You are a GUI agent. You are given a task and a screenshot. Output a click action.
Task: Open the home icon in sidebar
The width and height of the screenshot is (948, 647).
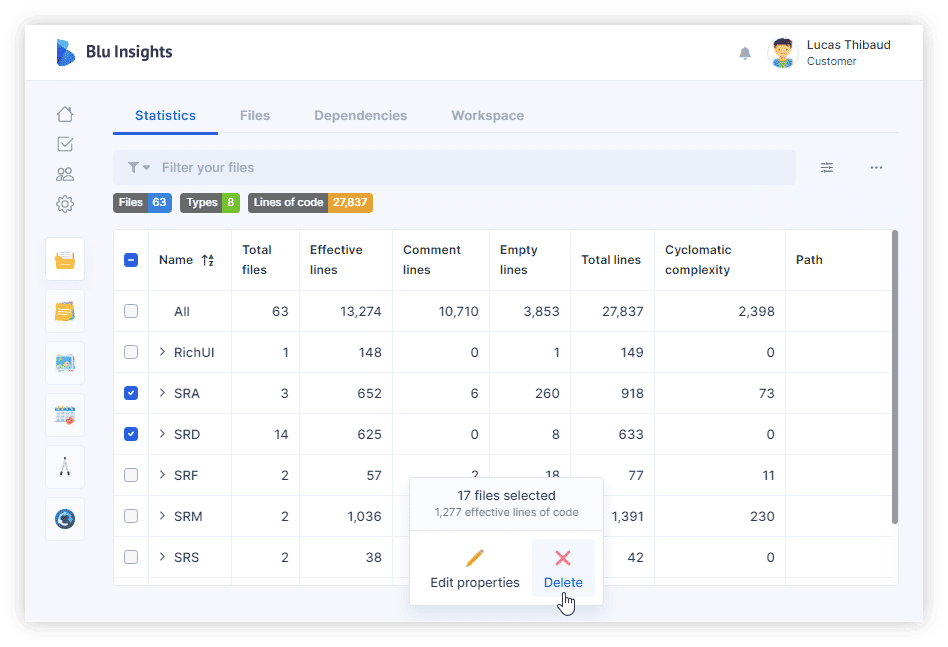[65, 114]
